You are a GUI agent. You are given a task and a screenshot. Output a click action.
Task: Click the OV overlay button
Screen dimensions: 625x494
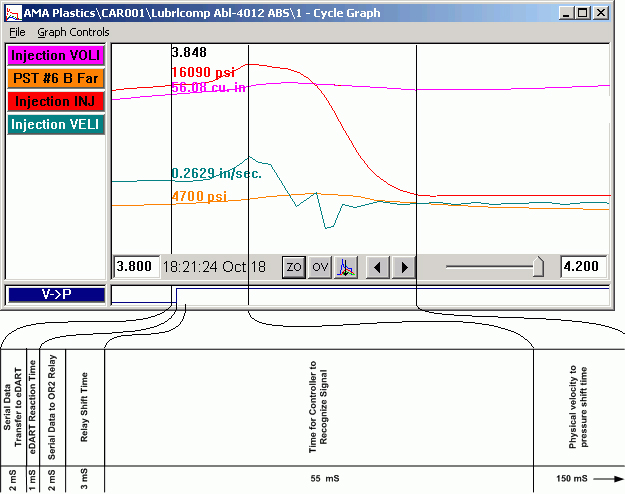click(x=320, y=267)
